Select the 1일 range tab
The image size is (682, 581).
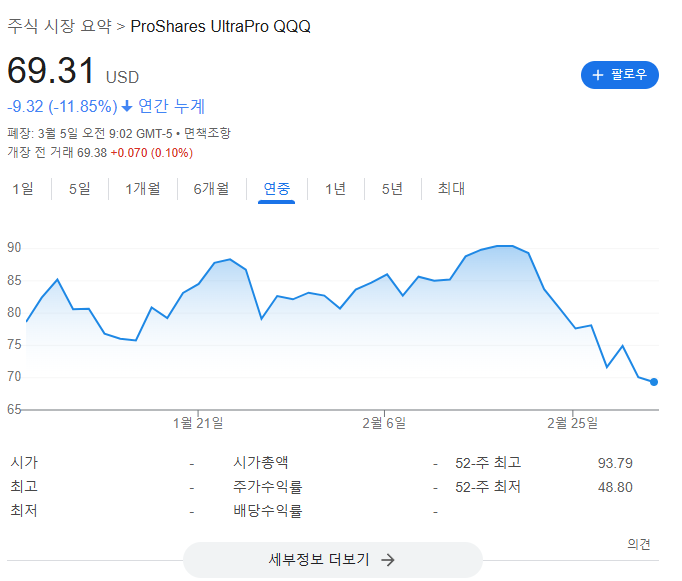pyautogui.click(x=23, y=189)
